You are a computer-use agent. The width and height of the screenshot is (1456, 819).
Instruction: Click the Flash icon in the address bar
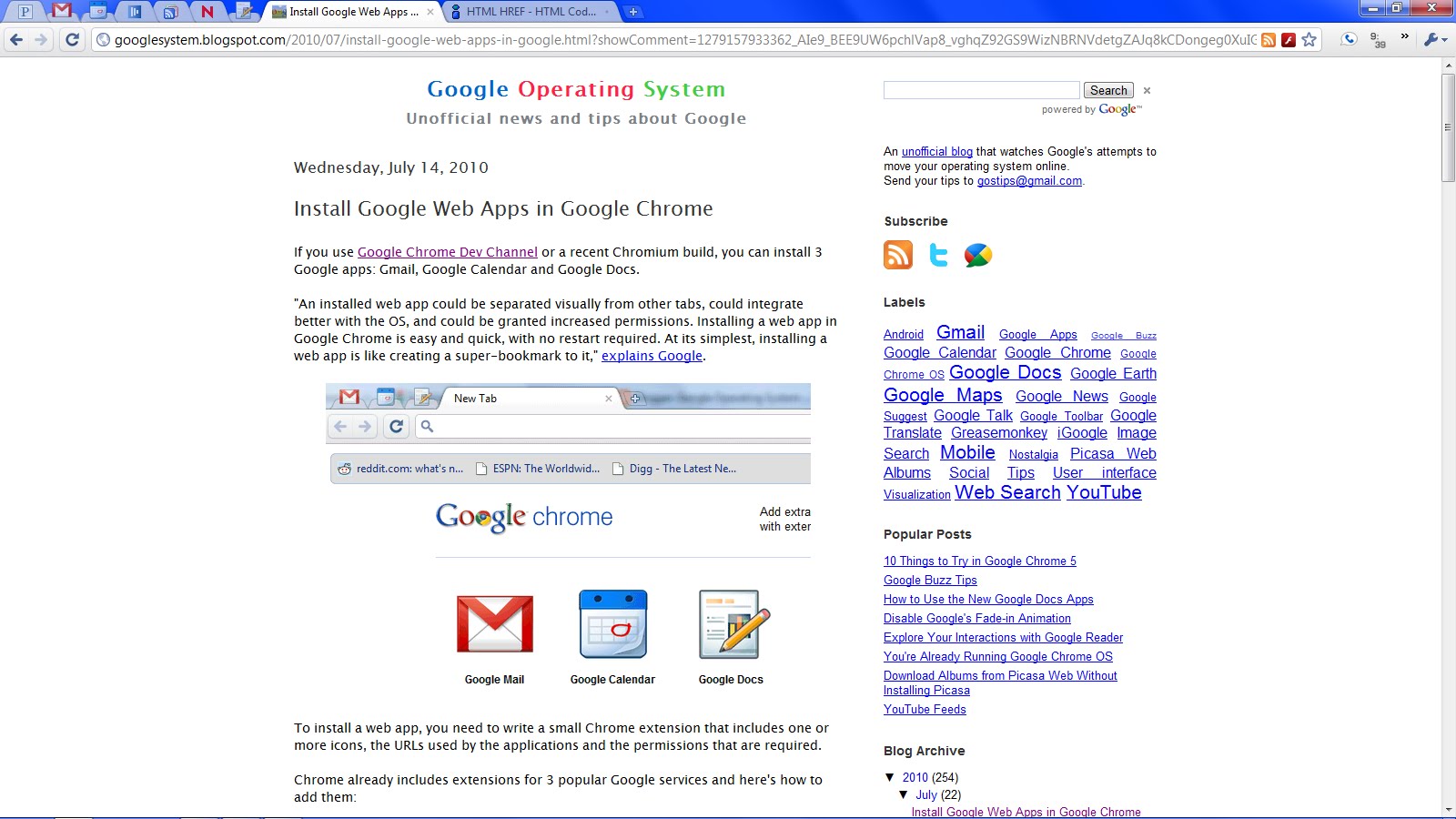1289,40
